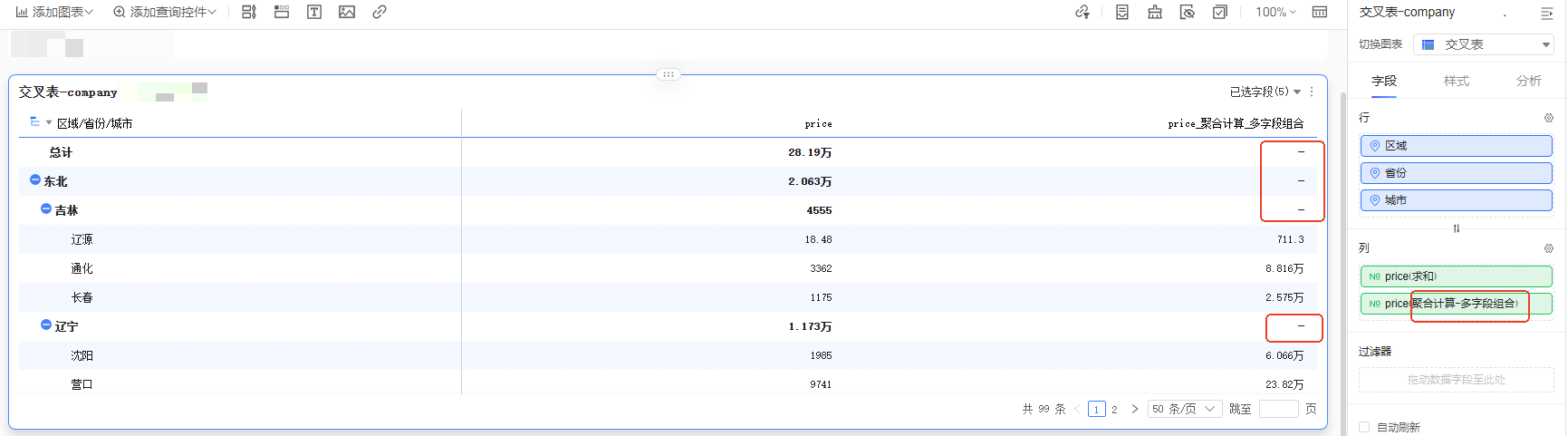1568x436 pixels.
Task: Click the link icon in left toolbar
Action: click(380, 12)
